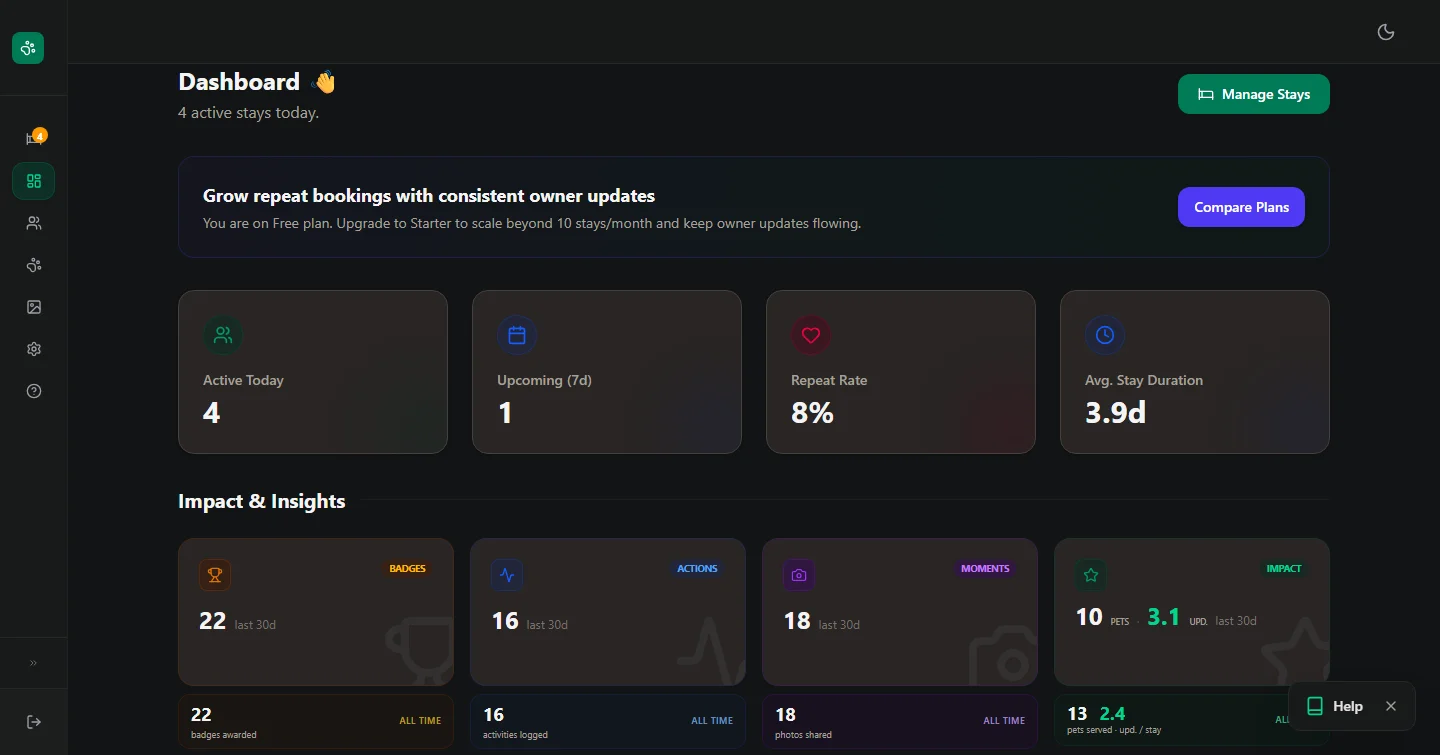Click the Manage Stays button
Image resolution: width=1440 pixels, height=755 pixels.
pyautogui.click(x=1254, y=94)
